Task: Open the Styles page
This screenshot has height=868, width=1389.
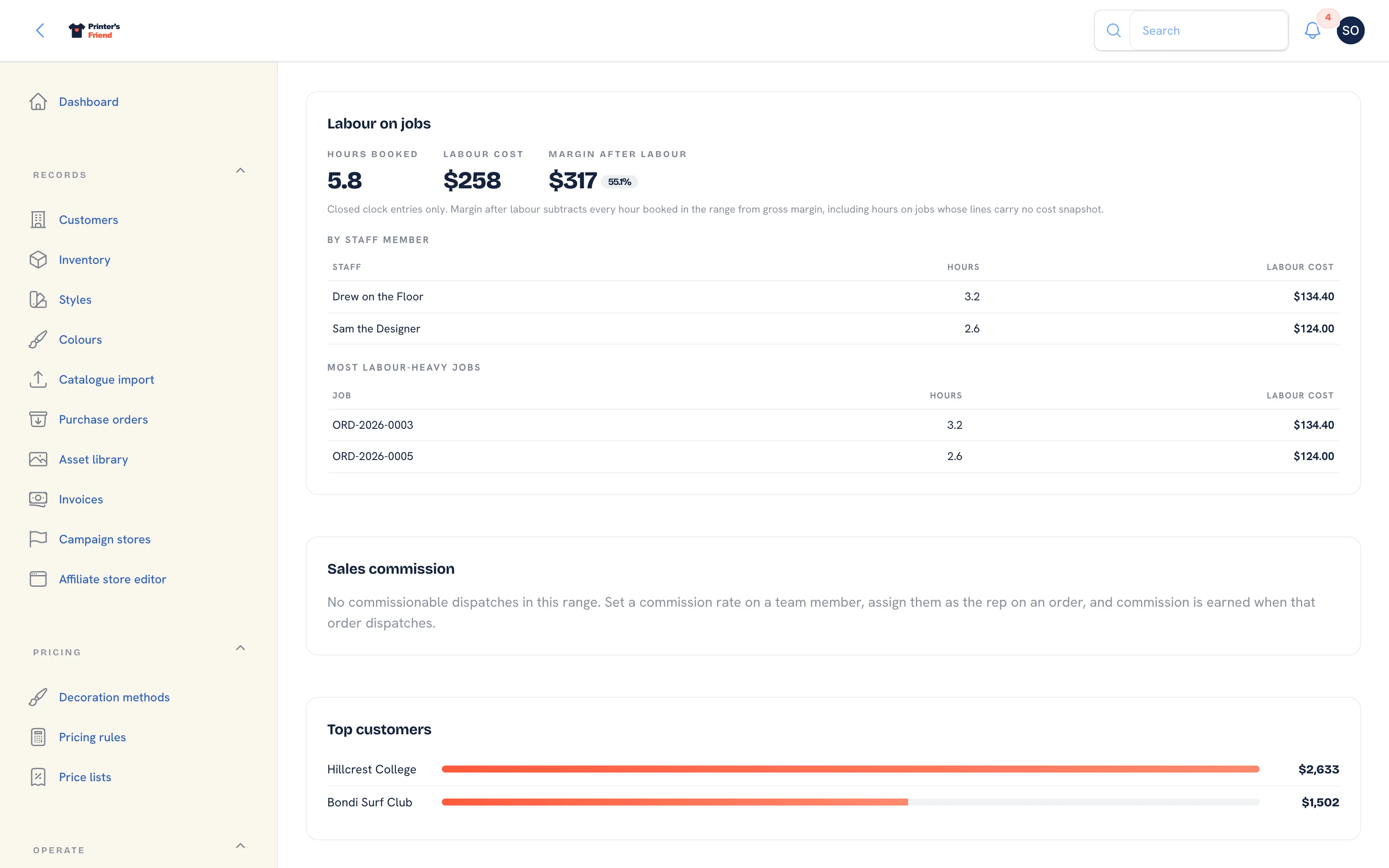Action: [x=75, y=299]
